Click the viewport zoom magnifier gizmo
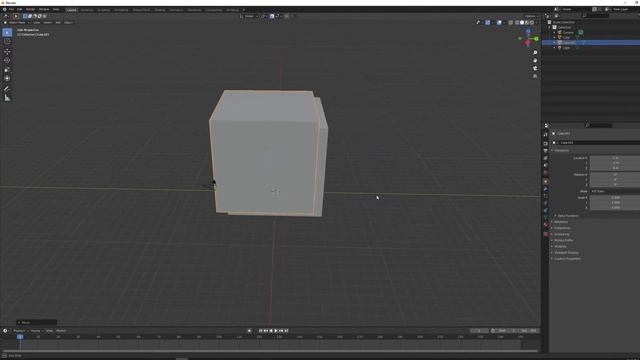The image size is (640, 360). pos(535,53)
